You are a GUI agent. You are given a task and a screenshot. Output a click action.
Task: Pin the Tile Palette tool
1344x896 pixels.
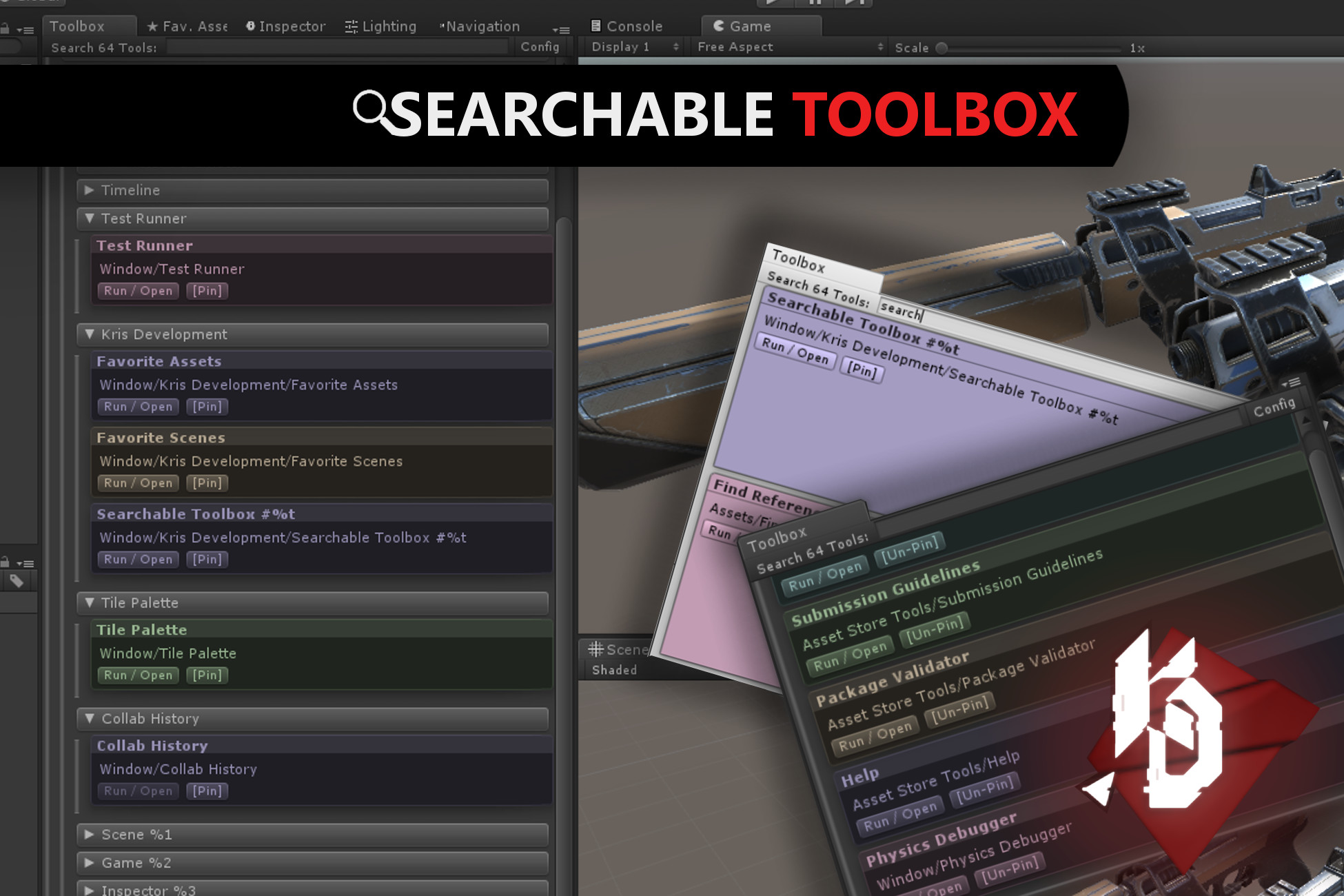coord(207,675)
